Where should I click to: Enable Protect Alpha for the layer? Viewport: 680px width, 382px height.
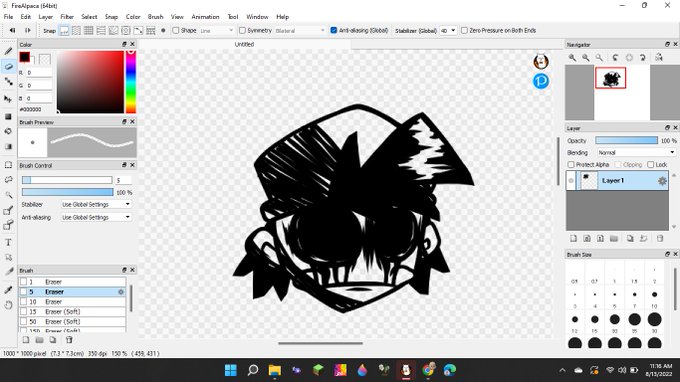[571, 165]
